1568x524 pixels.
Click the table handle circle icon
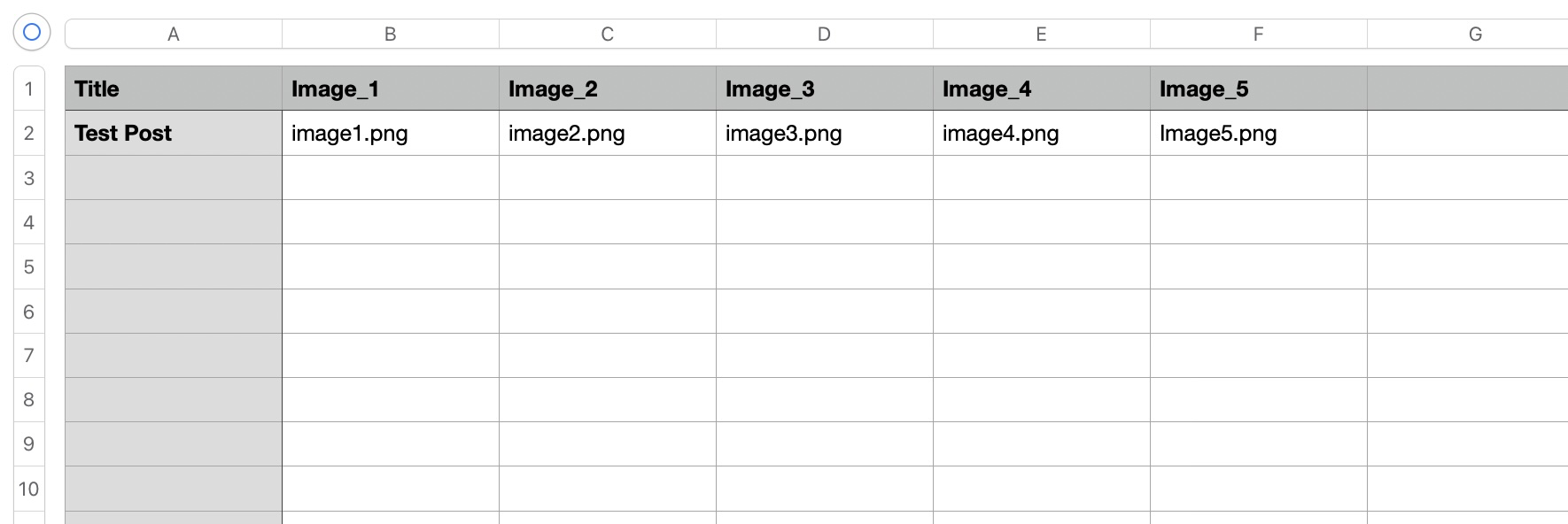[32, 33]
